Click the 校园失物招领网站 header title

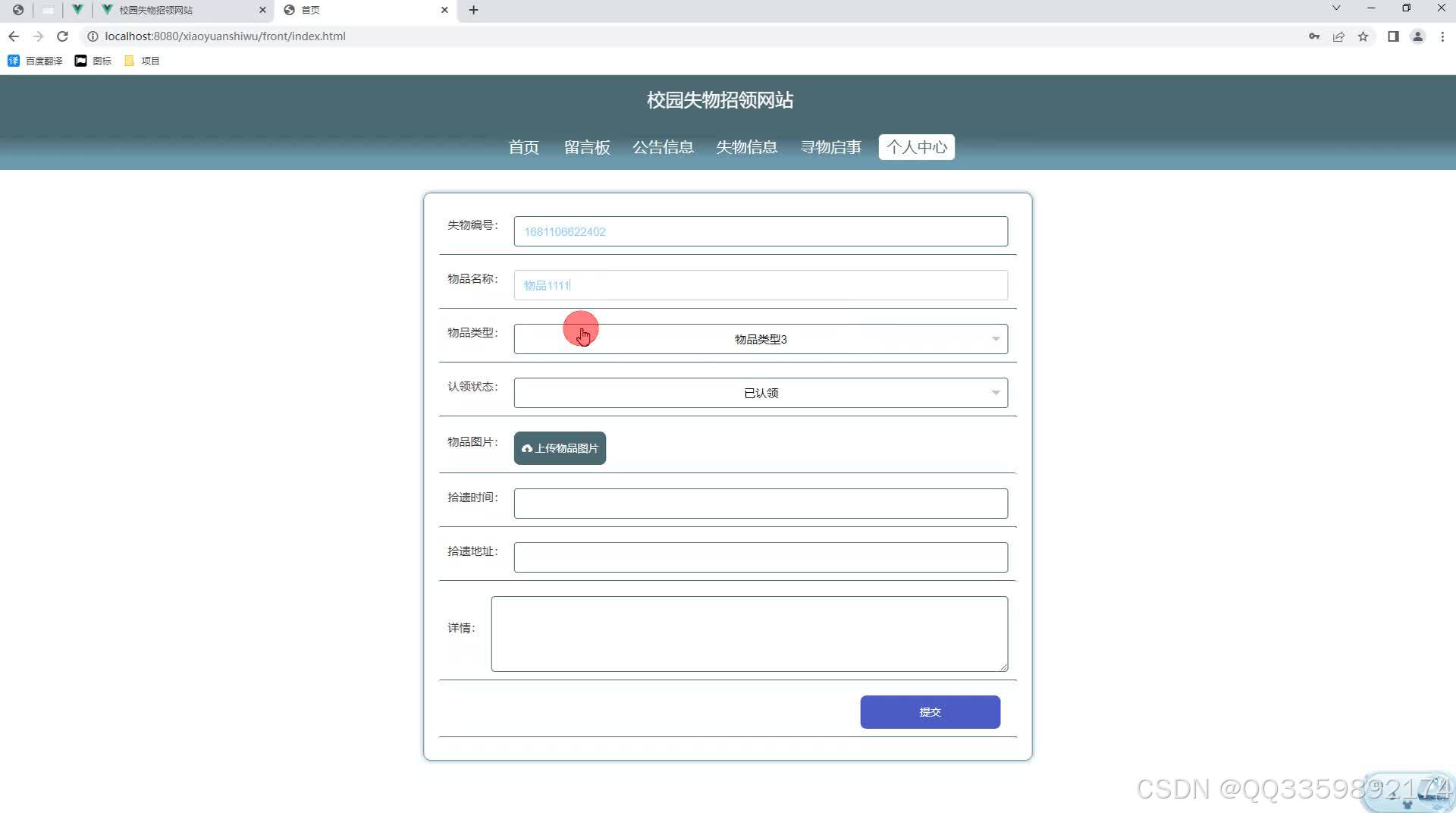(x=720, y=100)
